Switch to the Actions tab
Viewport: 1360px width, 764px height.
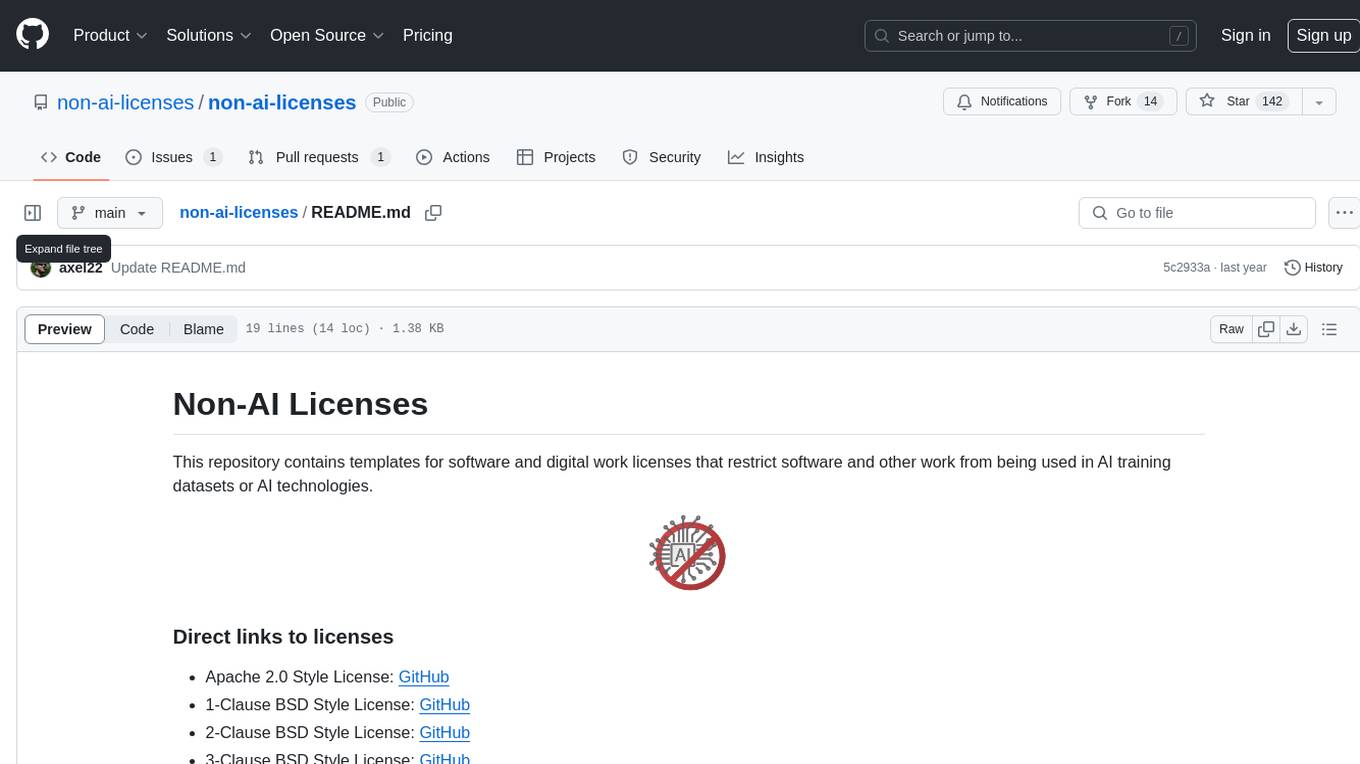click(x=453, y=157)
